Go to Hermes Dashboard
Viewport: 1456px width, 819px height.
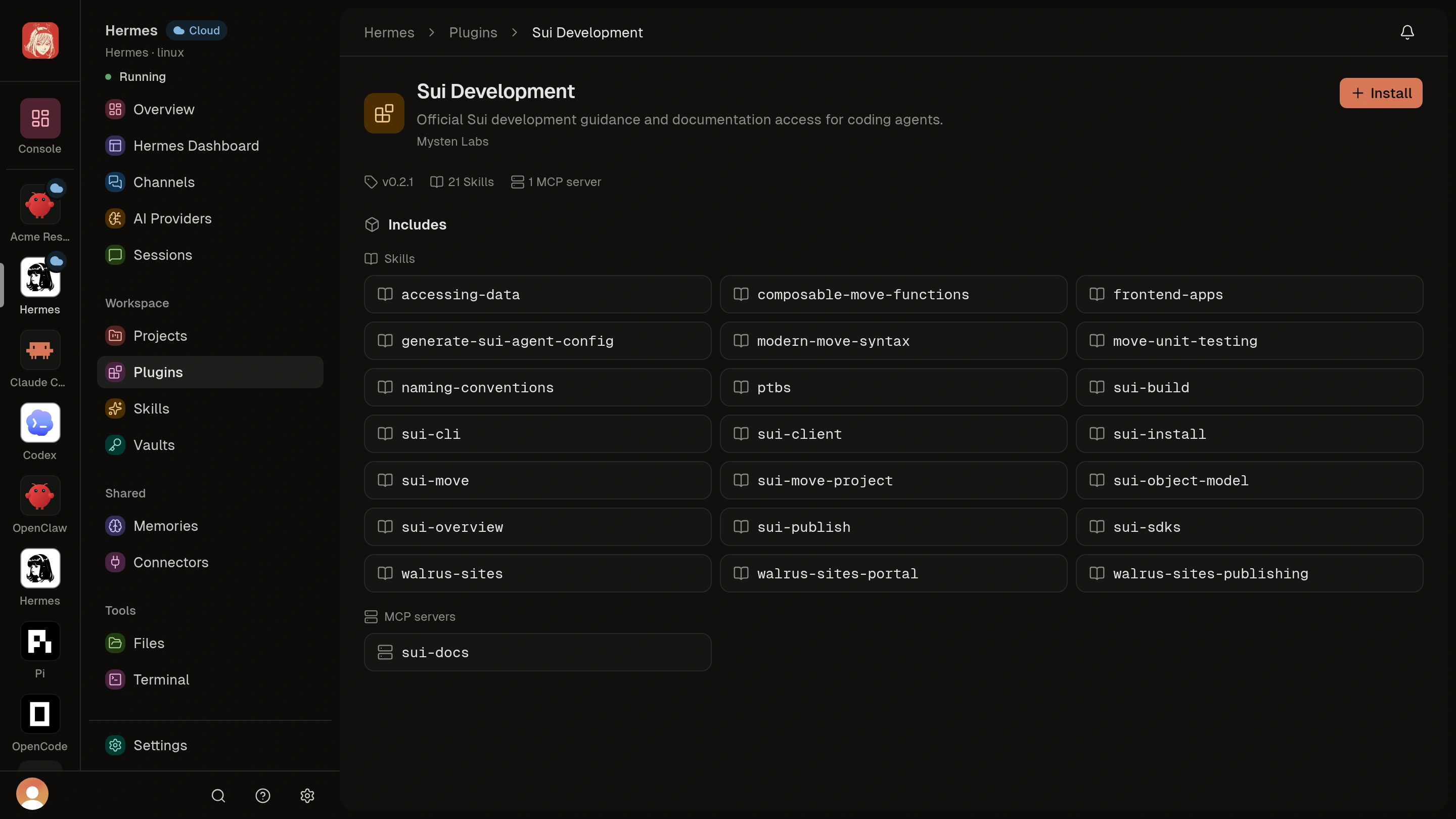(210, 146)
